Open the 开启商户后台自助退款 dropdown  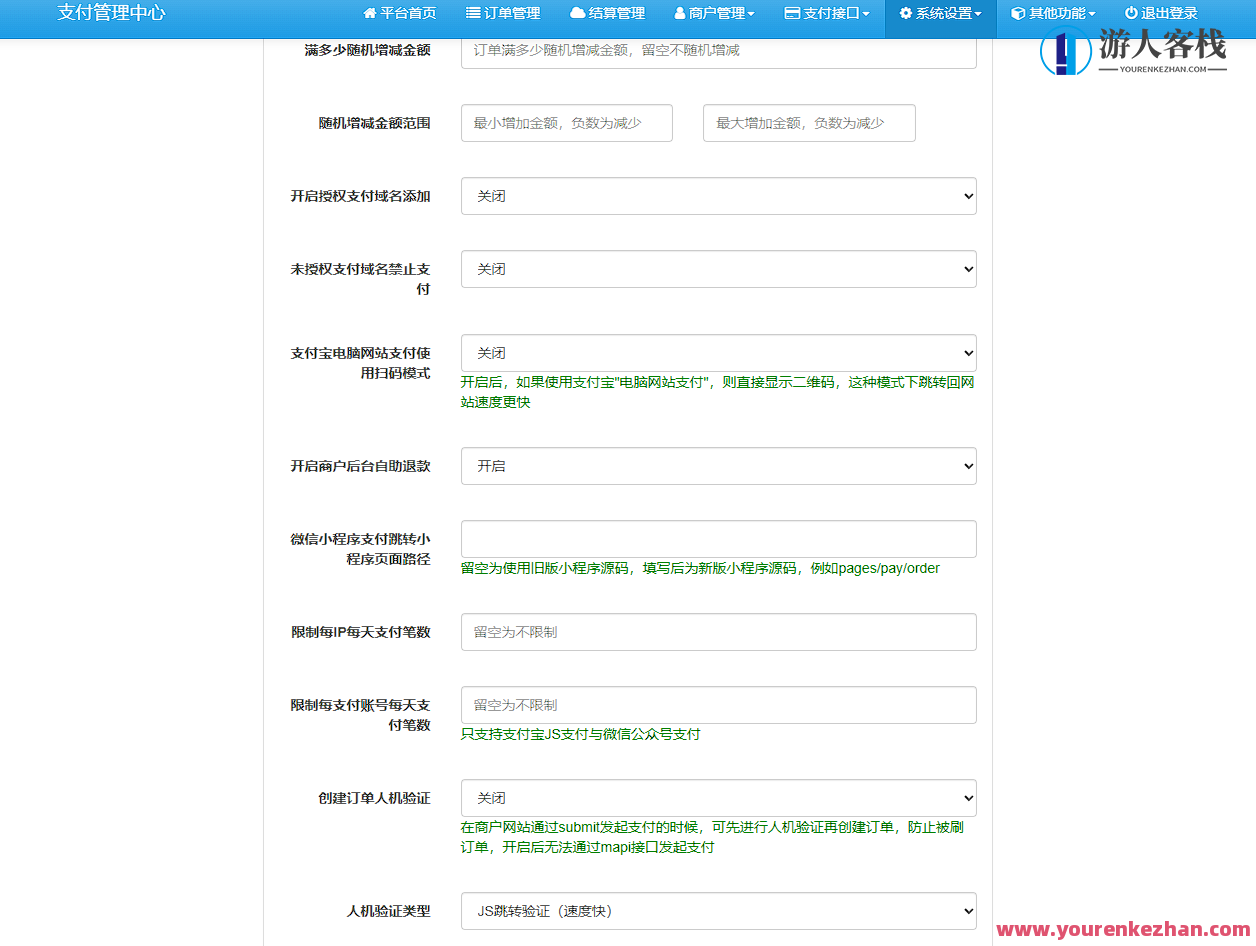click(x=717, y=466)
